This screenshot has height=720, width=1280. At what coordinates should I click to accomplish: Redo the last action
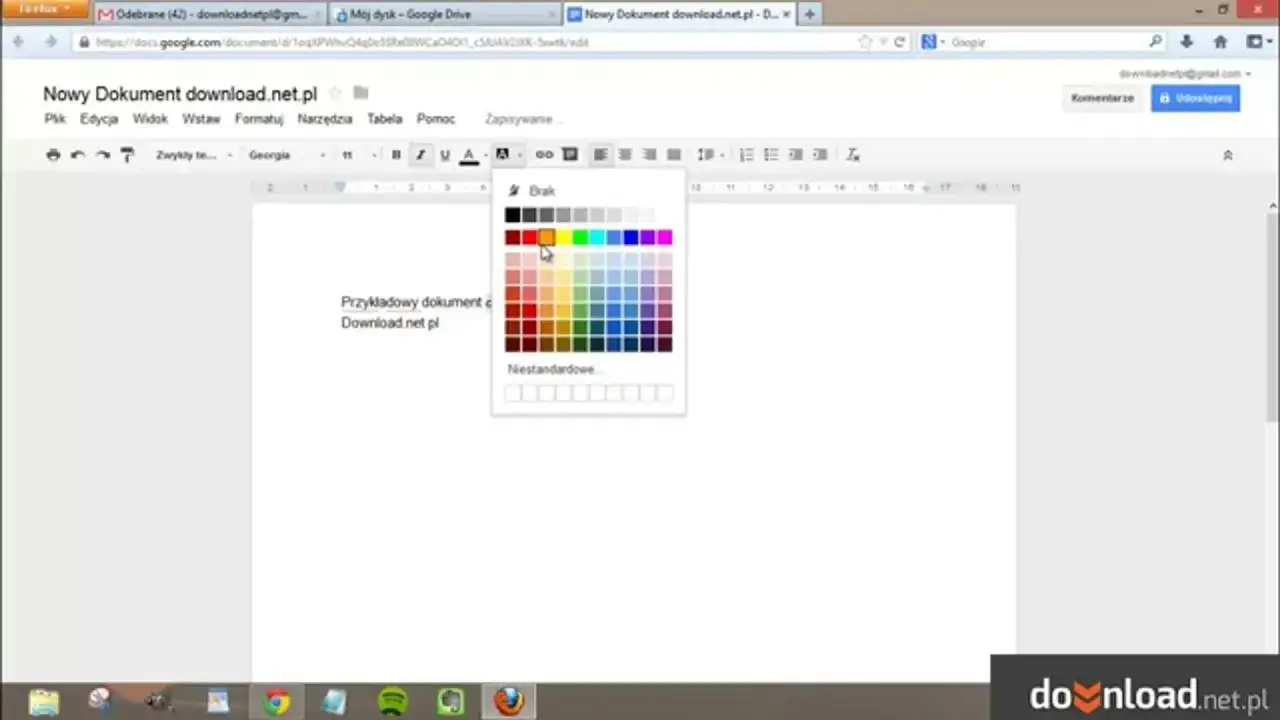point(102,155)
